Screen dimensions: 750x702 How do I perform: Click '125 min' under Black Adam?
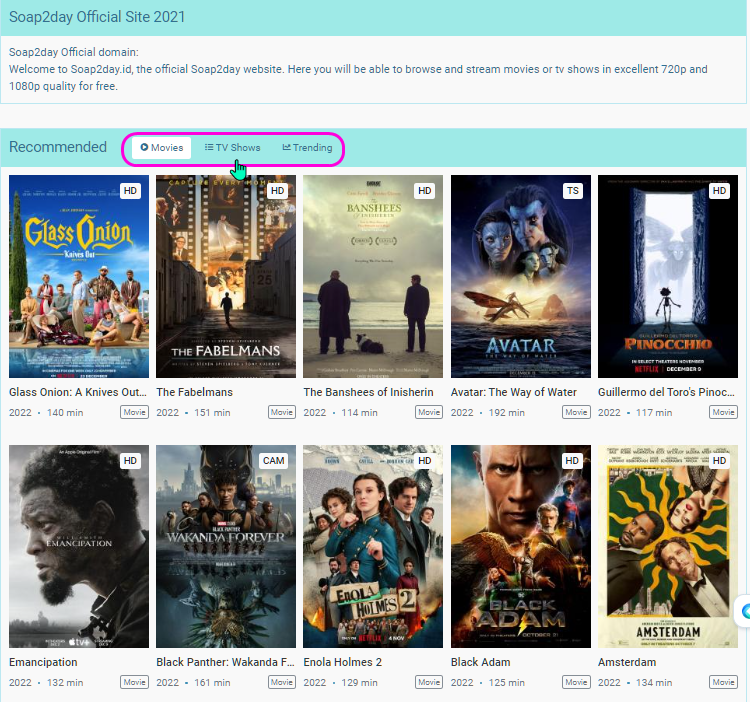507,683
